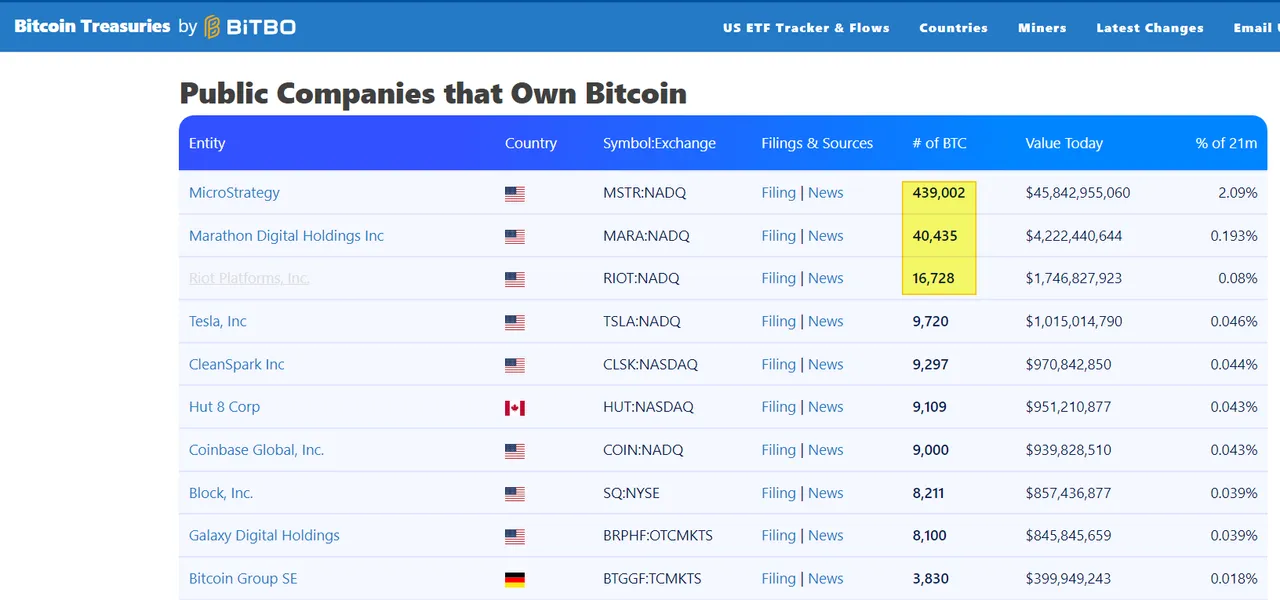The image size is (1280, 600).
Task: Click the US flag in Block, Inc. row
Action: pyautogui.click(x=515, y=494)
